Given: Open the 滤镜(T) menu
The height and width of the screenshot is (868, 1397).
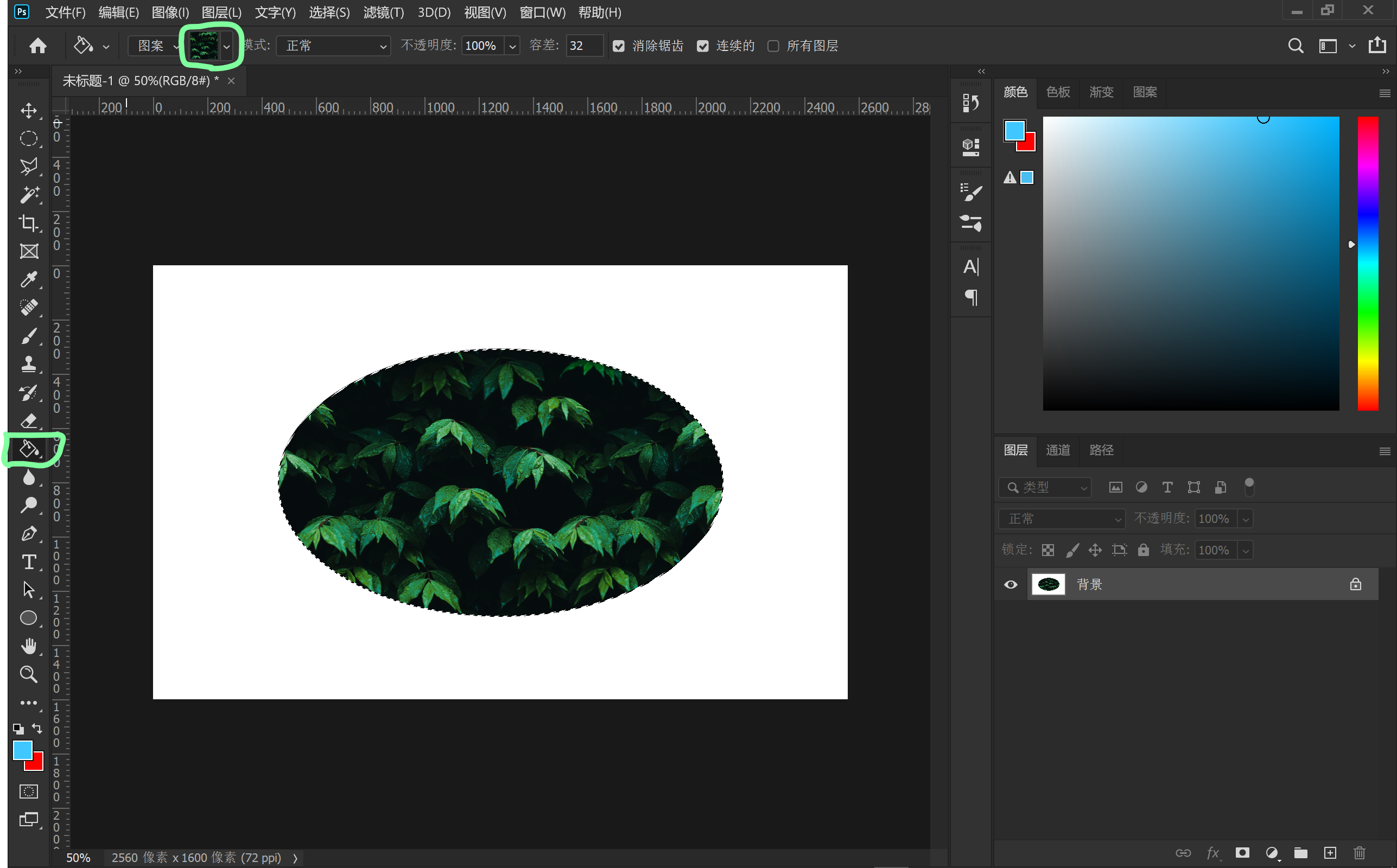Looking at the screenshot, I should (x=384, y=12).
